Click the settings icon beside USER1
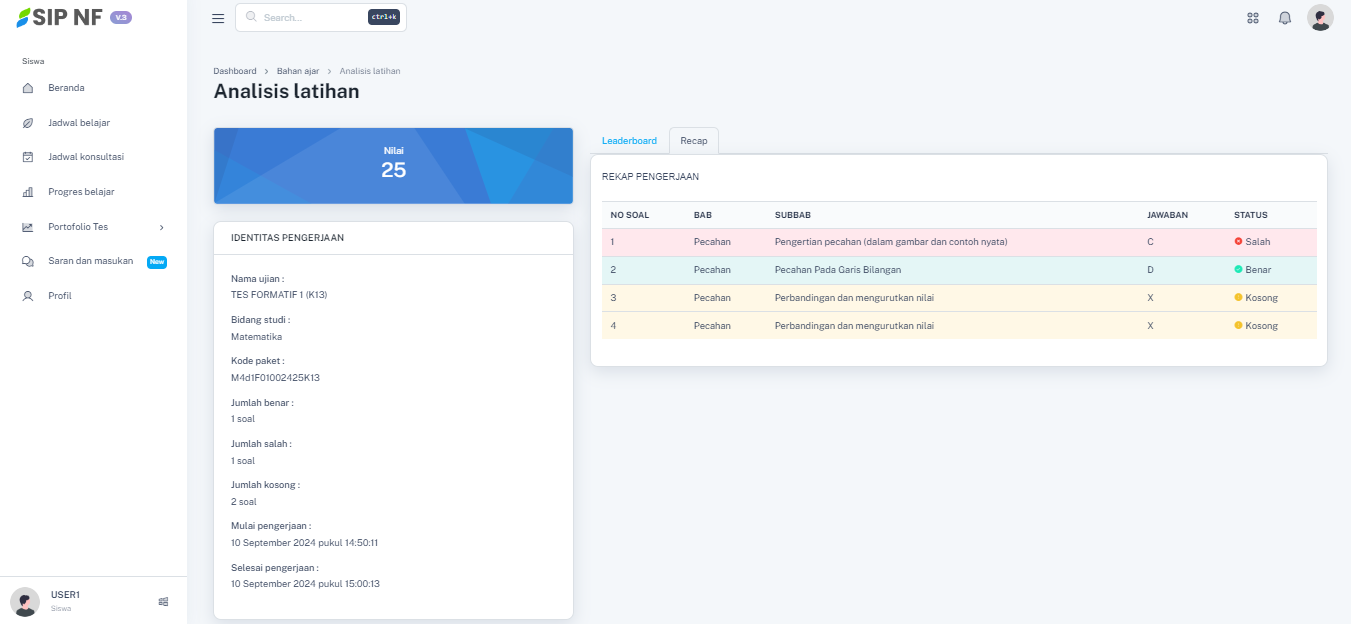This screenshot has width=1351, height=624. [x=163, y=601]
